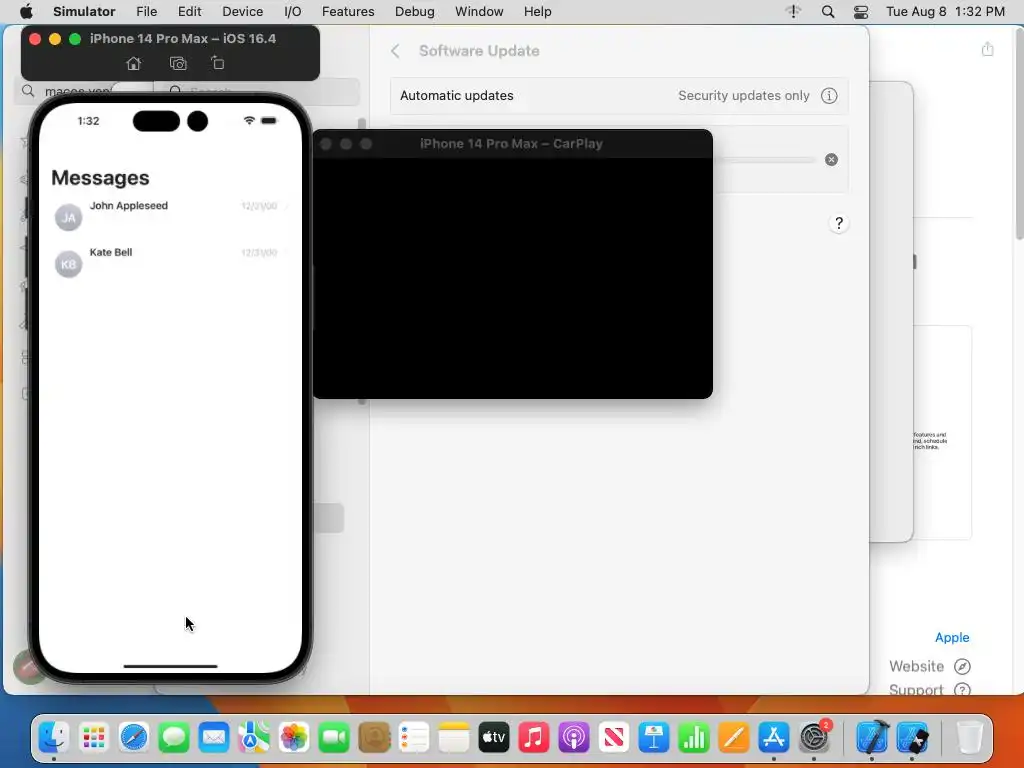Viewport: 1024px width, 768px height.
Task: Open the Window menu
Action: click(479, 12)
